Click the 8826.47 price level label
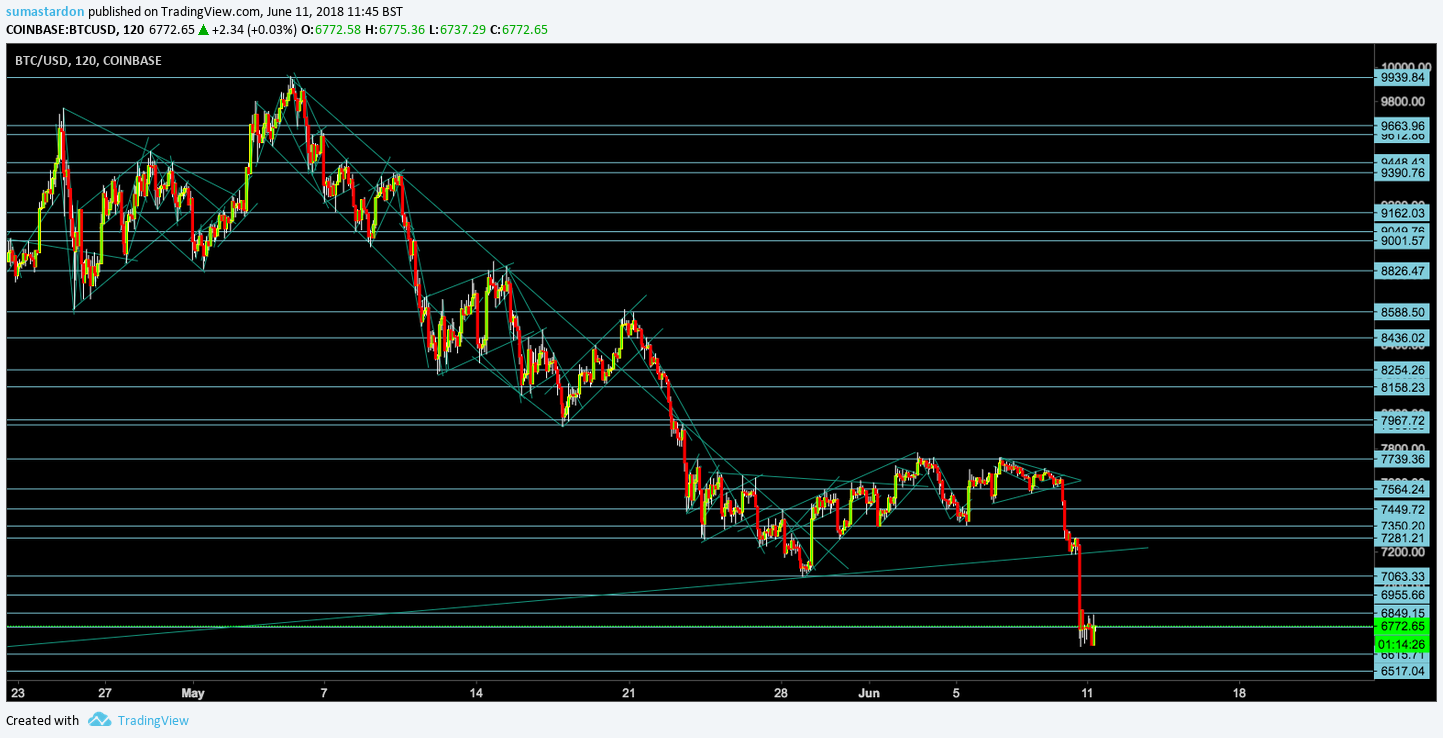 click(x=1402, y=270)
